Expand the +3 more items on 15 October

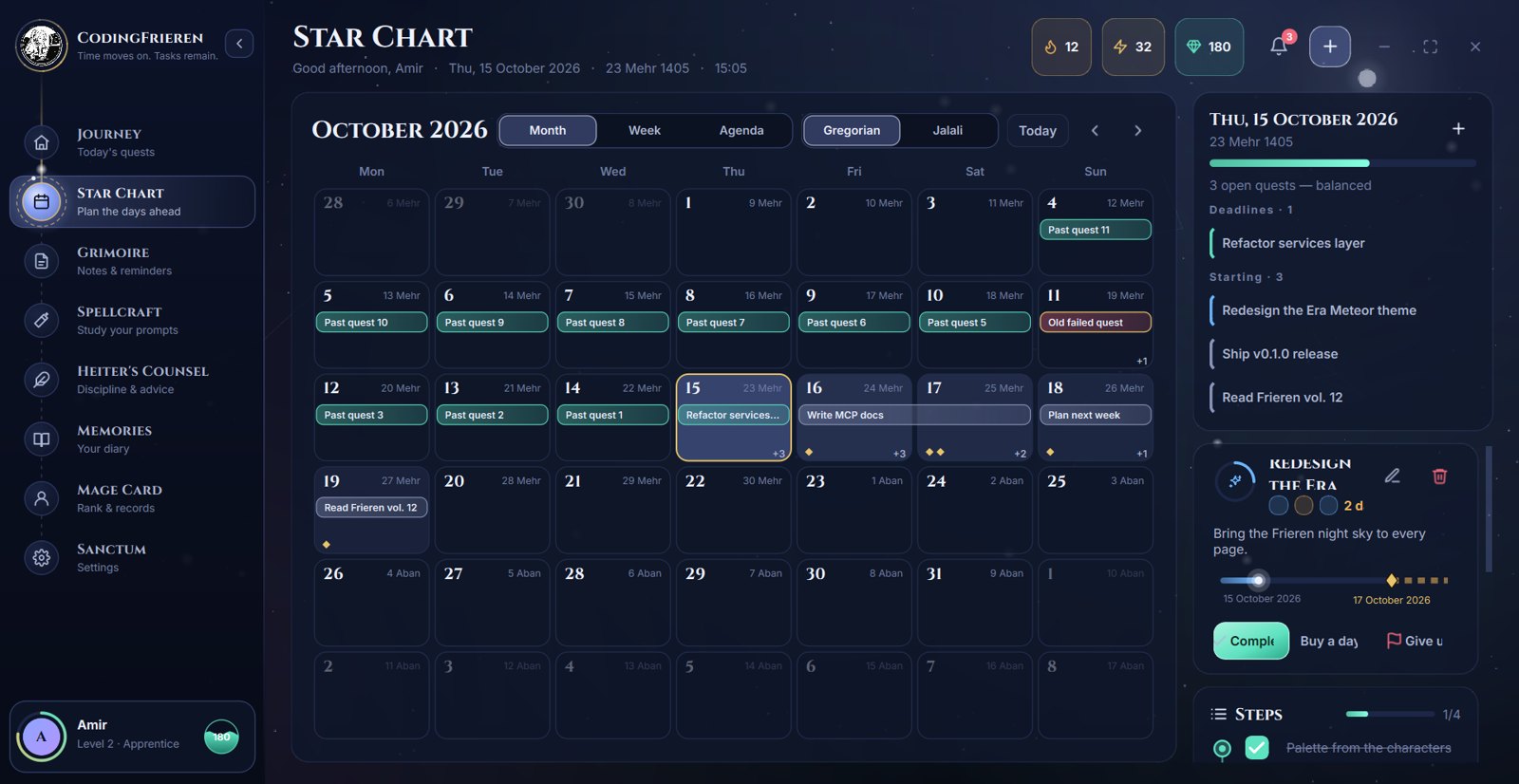[x=778, y=454]
